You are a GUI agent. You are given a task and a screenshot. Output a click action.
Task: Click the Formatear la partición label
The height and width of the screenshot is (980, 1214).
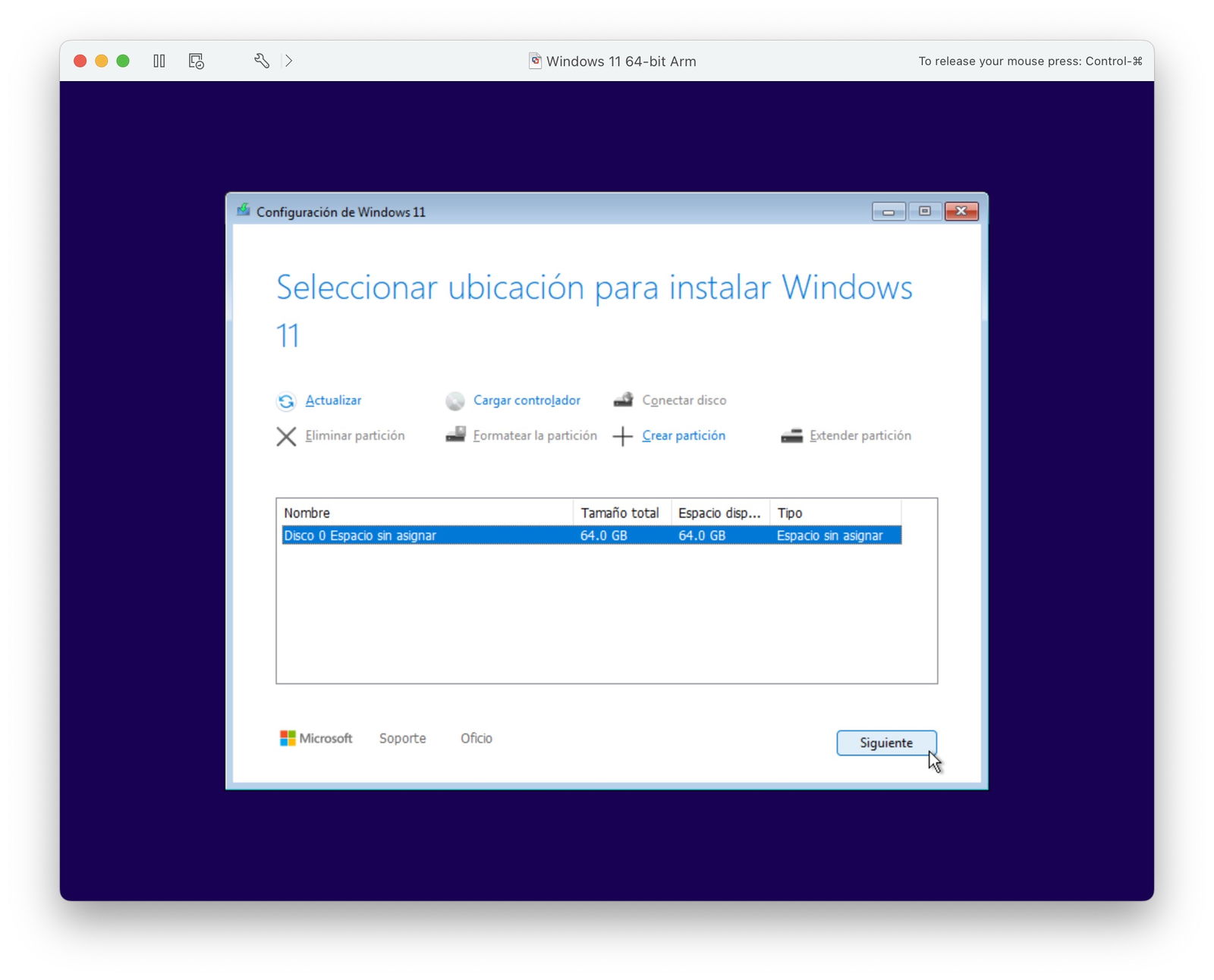[x=535, y=435]
